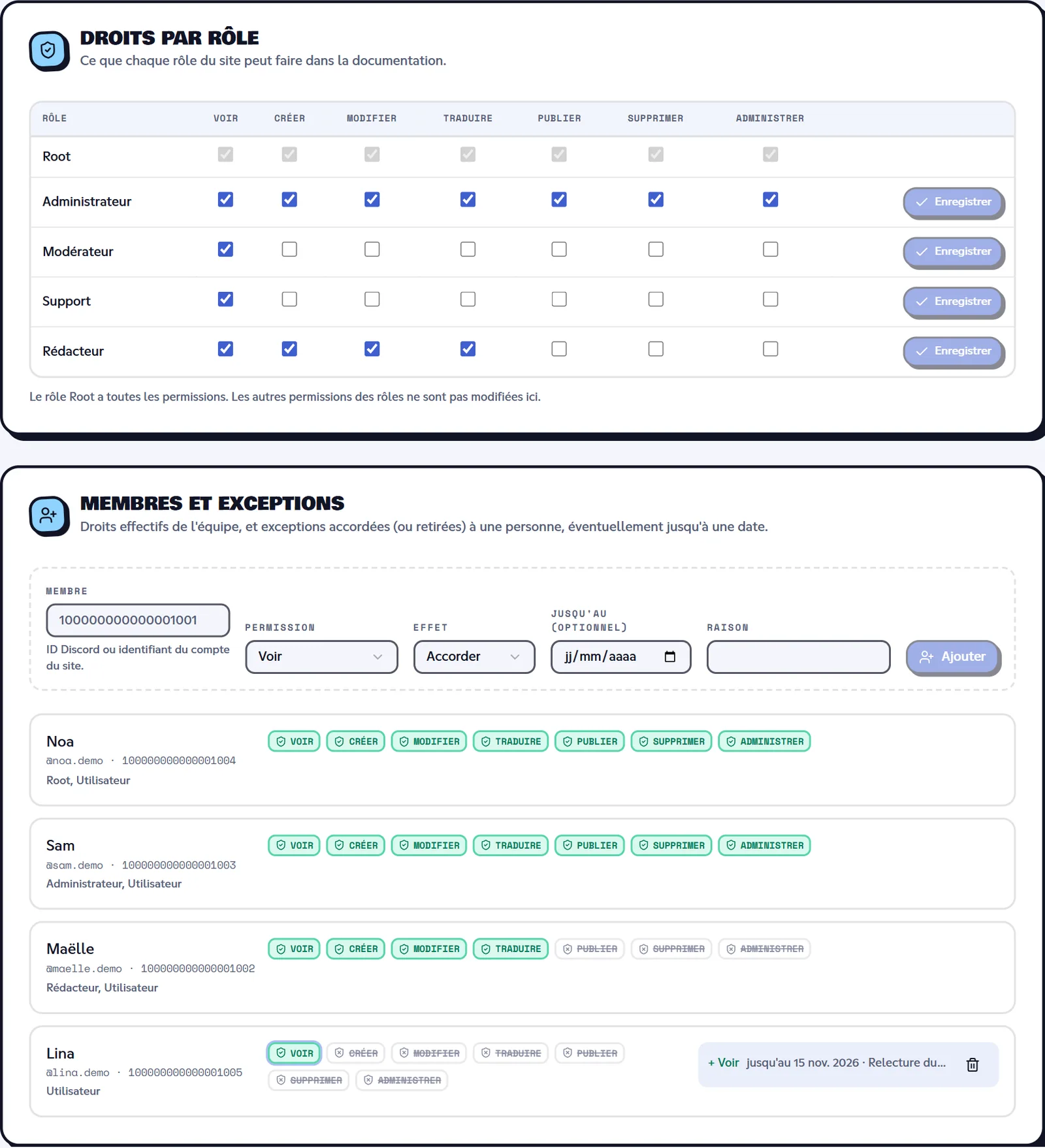
Task: Click the Ajouter button
Action: (953, 656)
